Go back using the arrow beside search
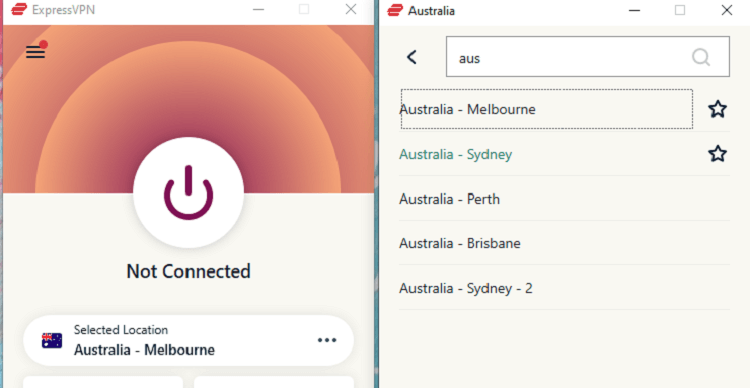The width and height of the screenshot is (750, 388). [412, 57]
